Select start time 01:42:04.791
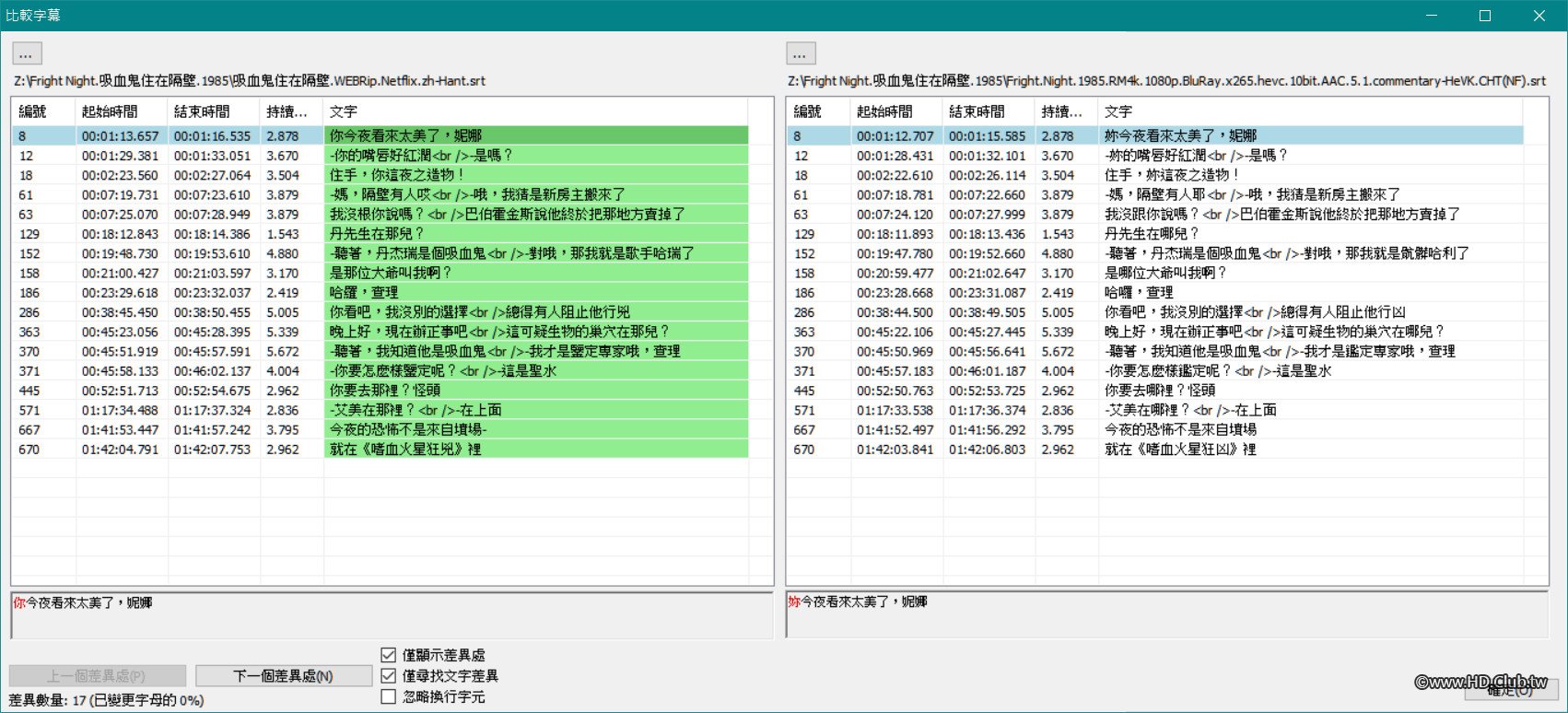1568x713 pixels. [x=120, y=450]
